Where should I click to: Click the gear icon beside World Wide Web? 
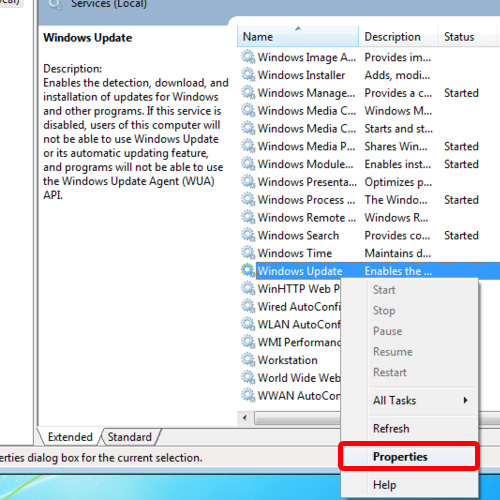coord(248,377)
